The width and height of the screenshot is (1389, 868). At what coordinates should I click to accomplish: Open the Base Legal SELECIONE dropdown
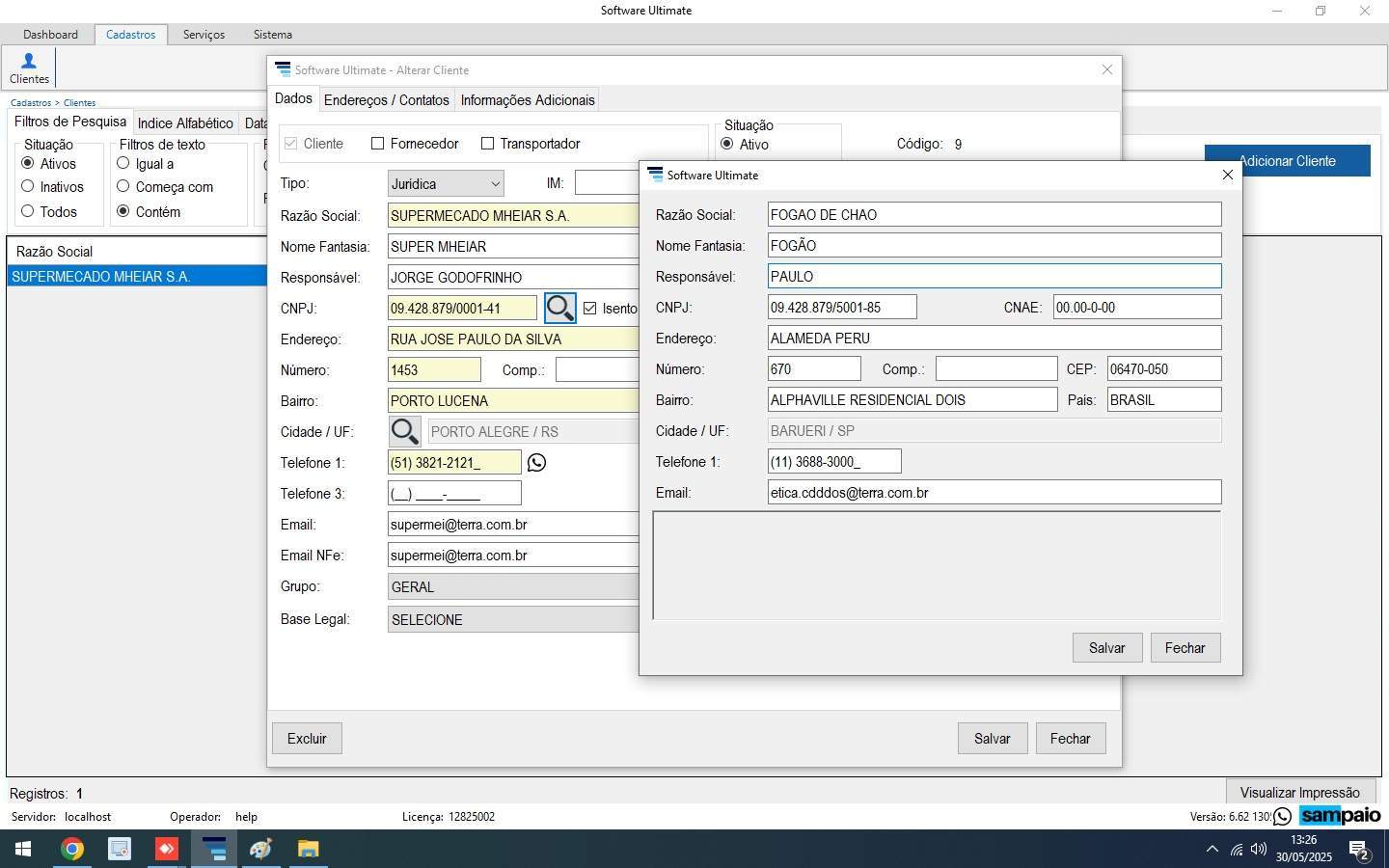point(513,619)
